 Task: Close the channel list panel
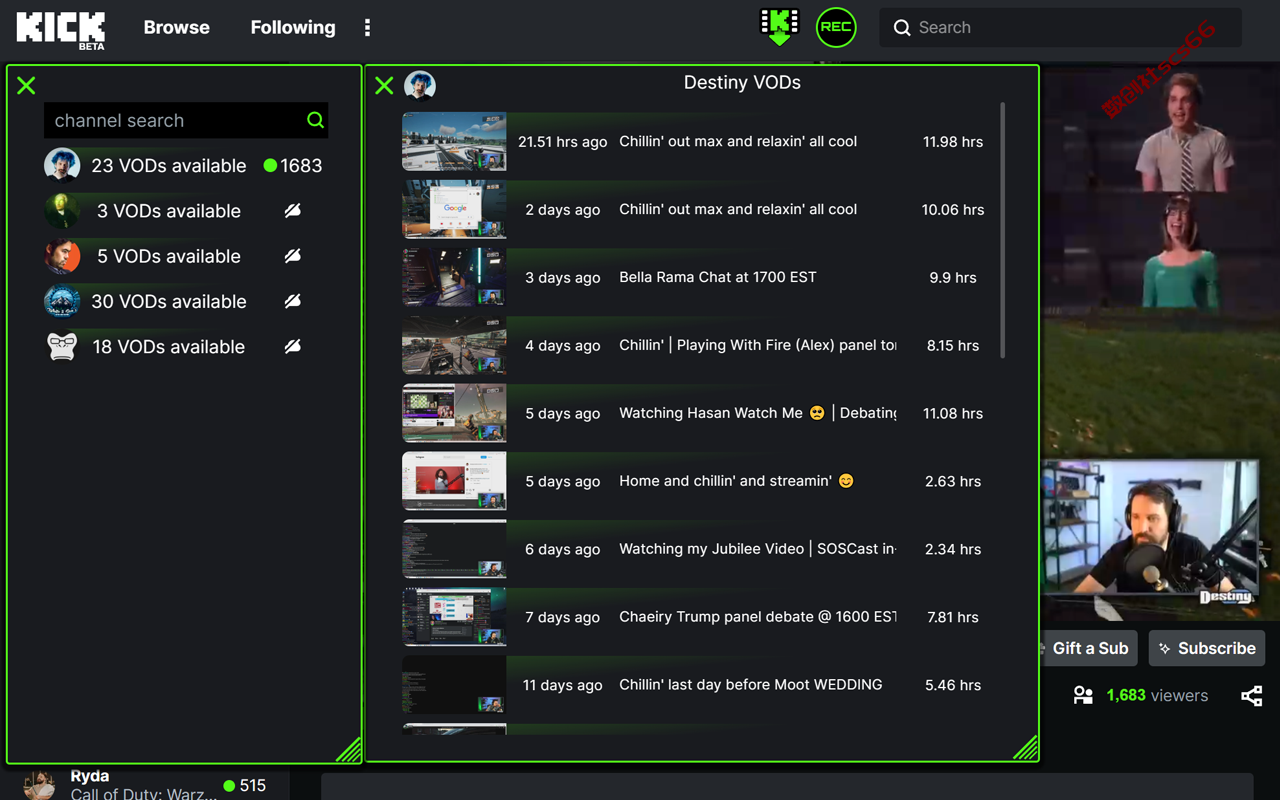(x=27, y=86)
